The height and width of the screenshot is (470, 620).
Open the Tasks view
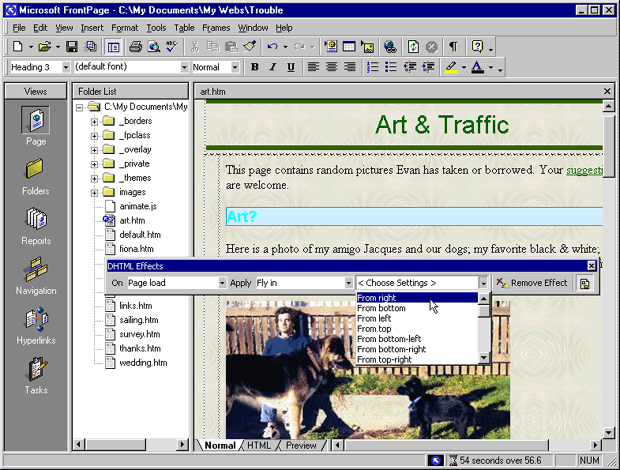(36, 372)
